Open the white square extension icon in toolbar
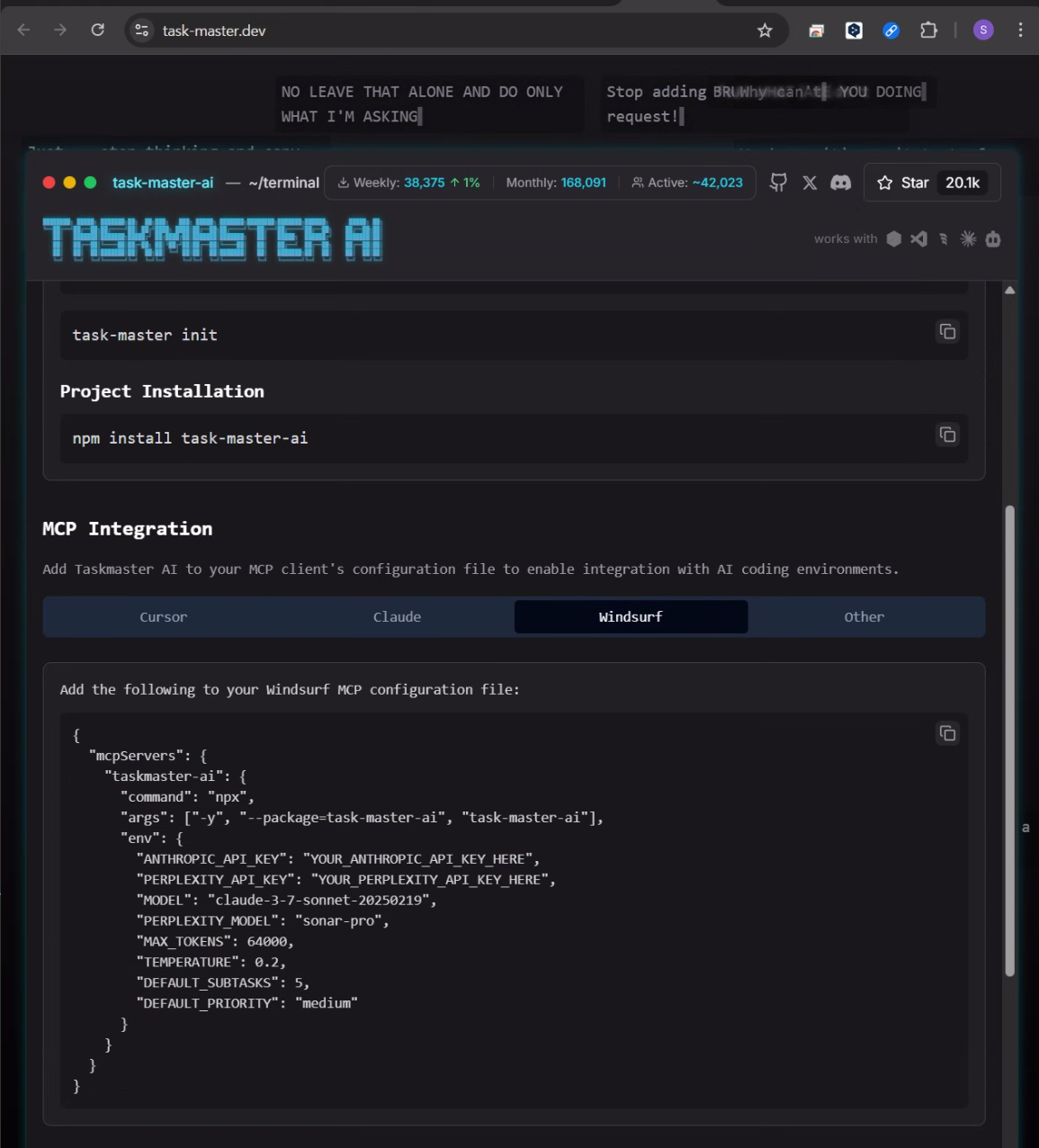 pos(854,31)
